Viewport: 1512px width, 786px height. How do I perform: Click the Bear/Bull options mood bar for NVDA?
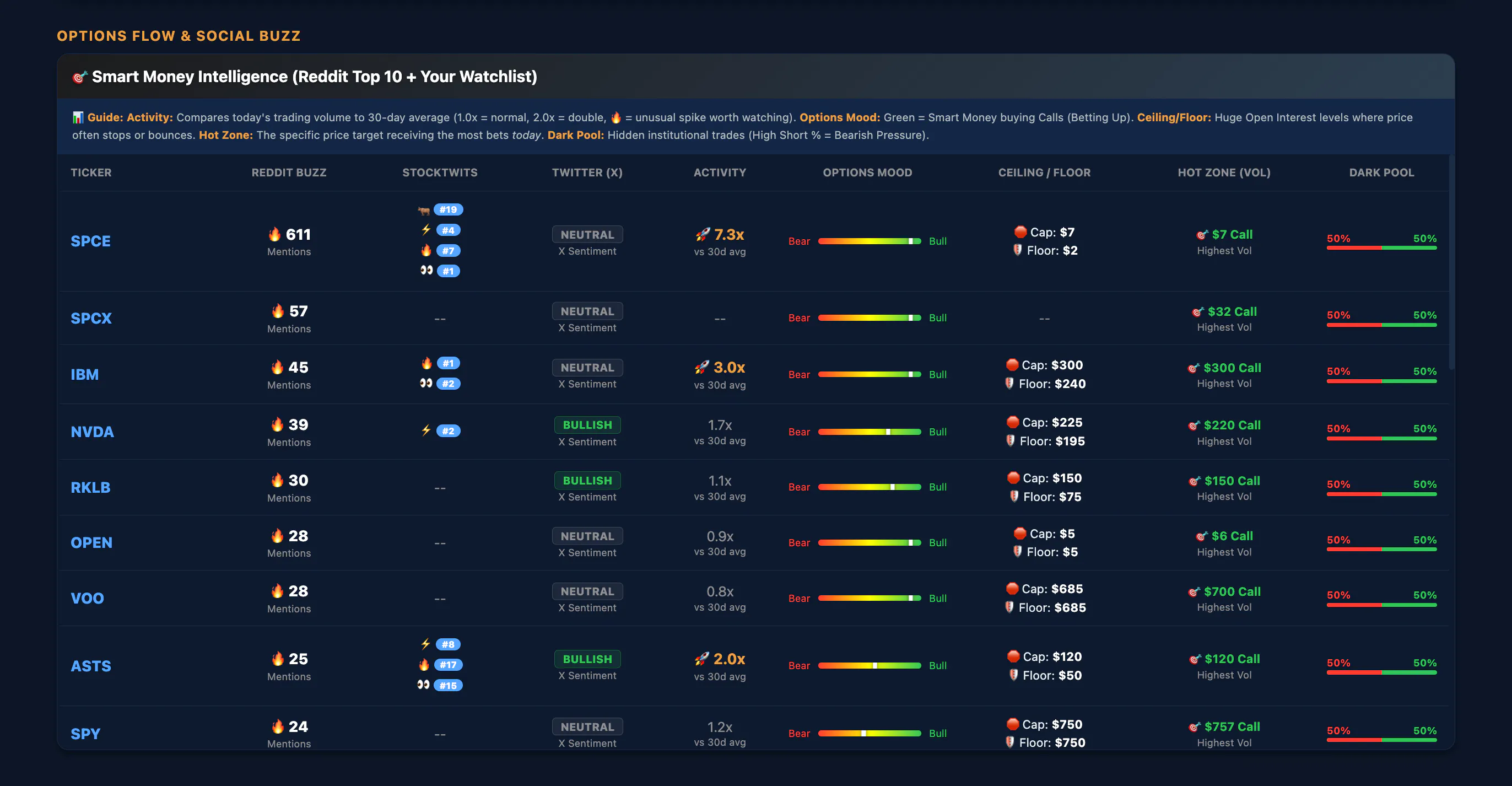tap(870, 432)
